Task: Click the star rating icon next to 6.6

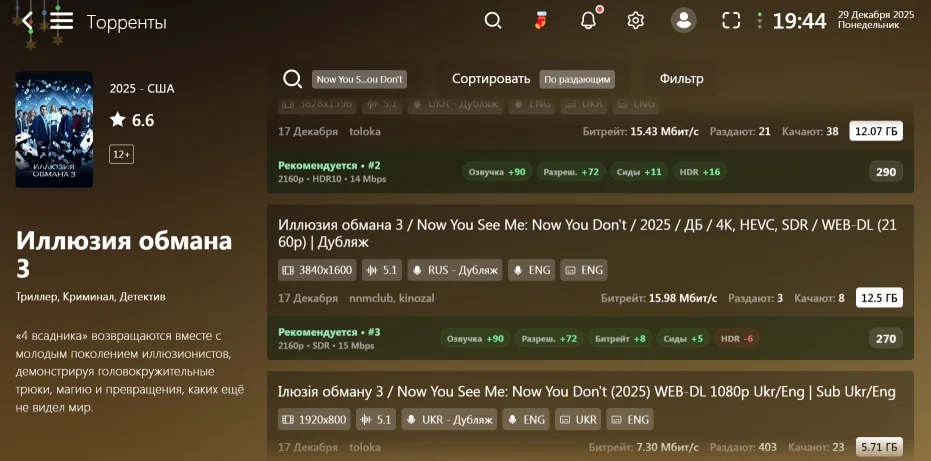Action: click(118, 120)
